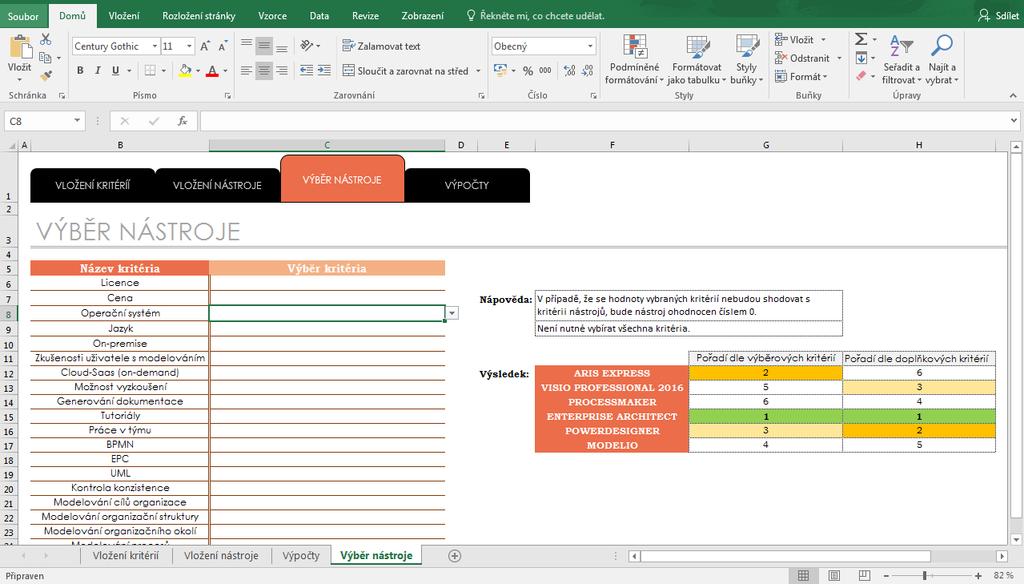Align text to the left

(246, 71)
